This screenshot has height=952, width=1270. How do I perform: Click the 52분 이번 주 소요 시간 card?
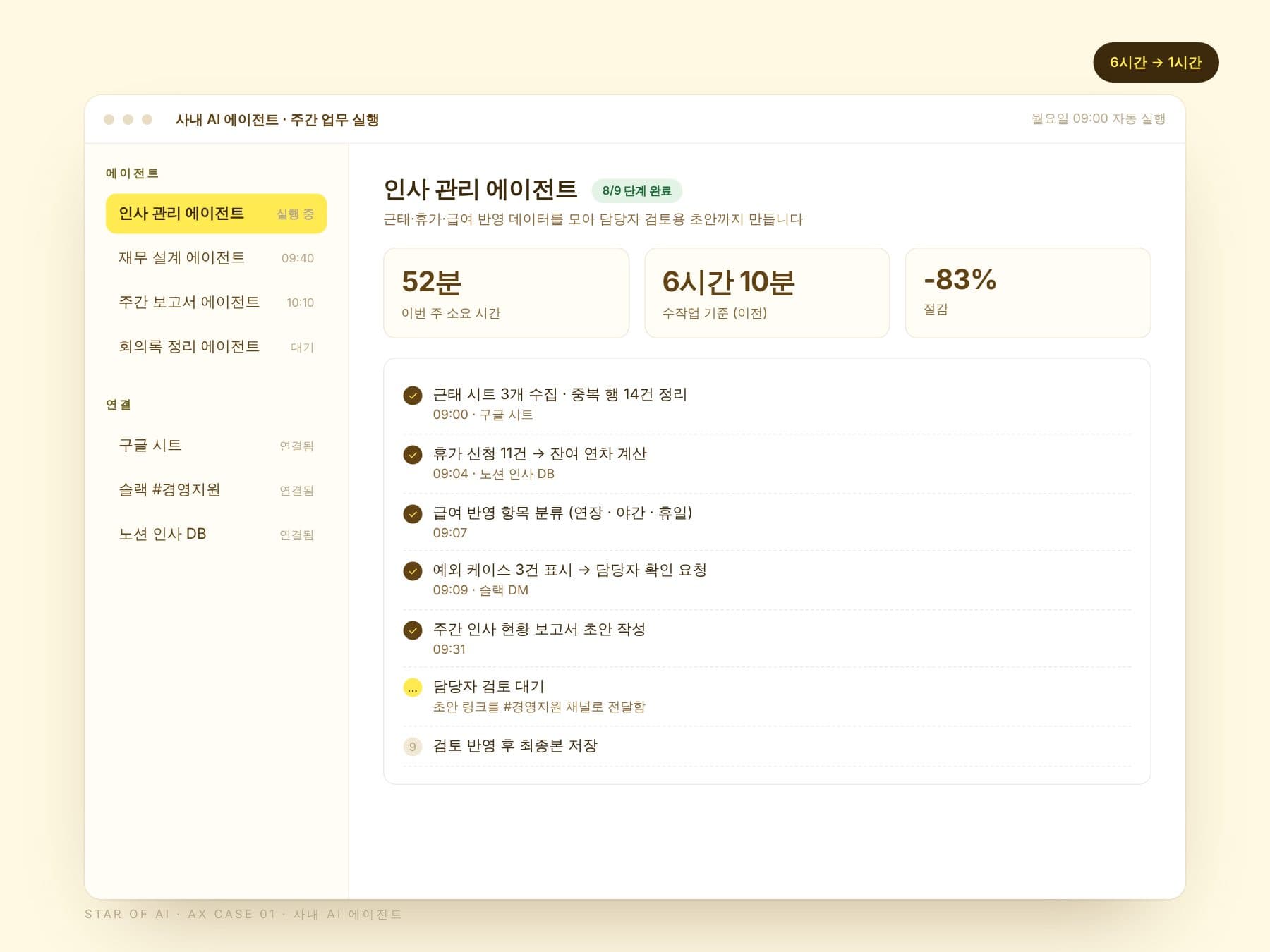506,293
